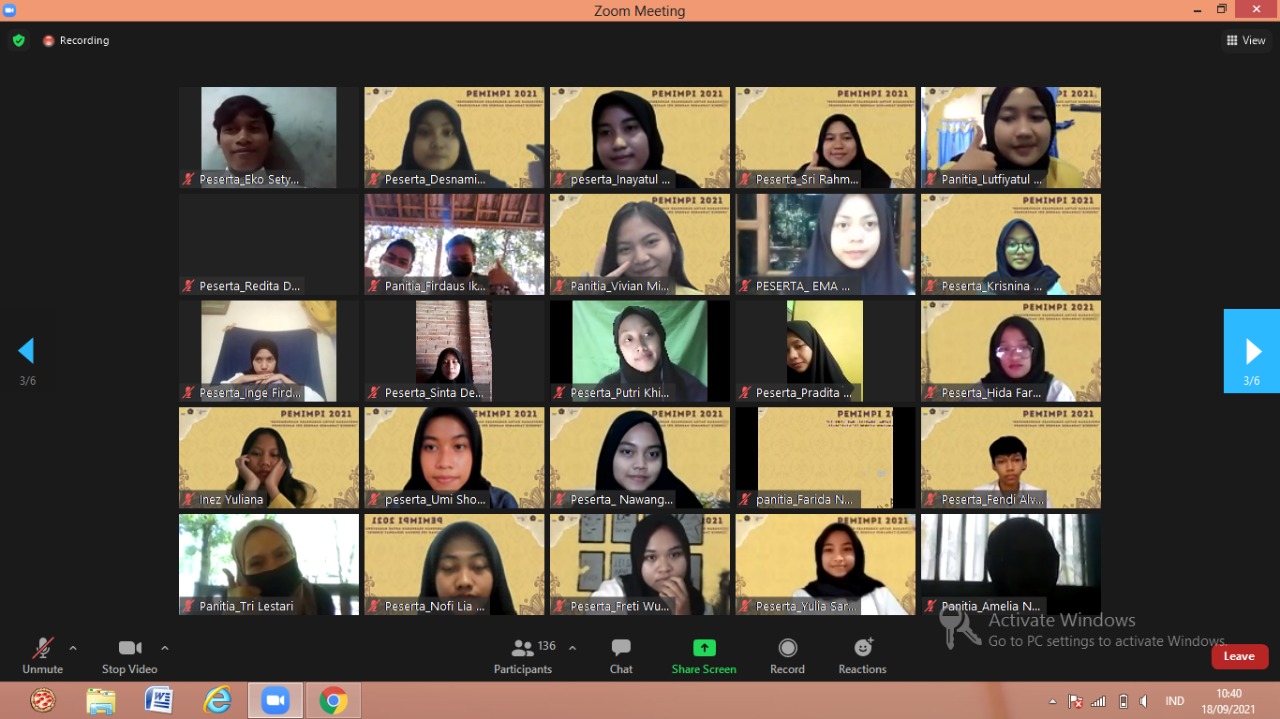Open Google Chrome from the taskbar
Viewport: 1280px width, 719px height.
coord(333,701)
